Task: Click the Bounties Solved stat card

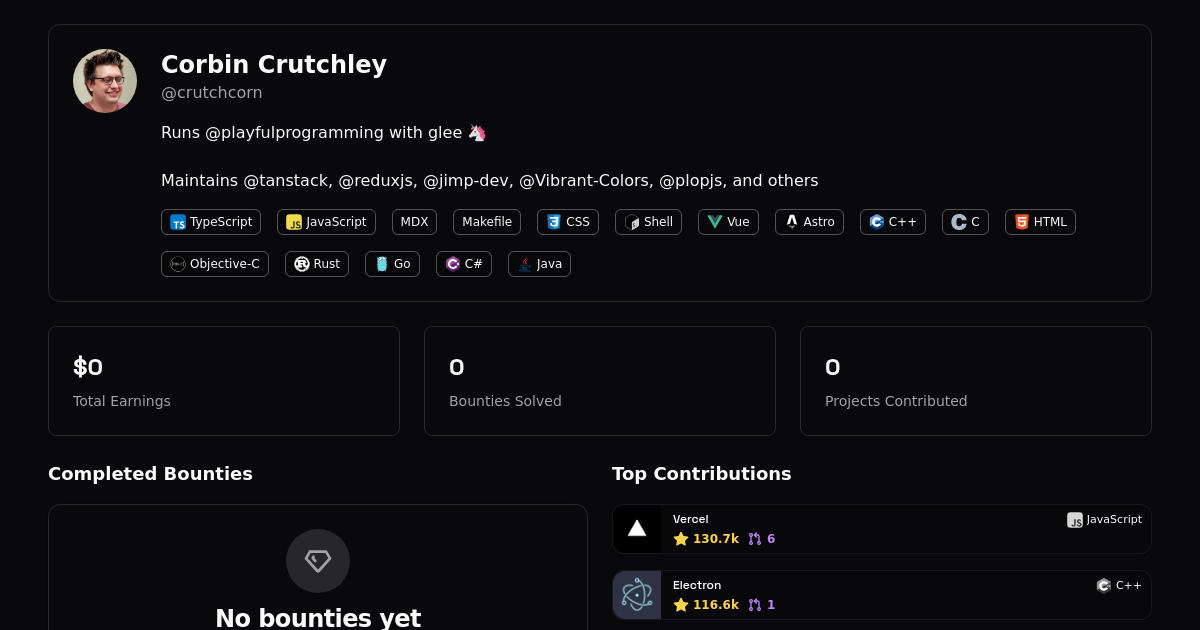Action: (x=600, y=381)
